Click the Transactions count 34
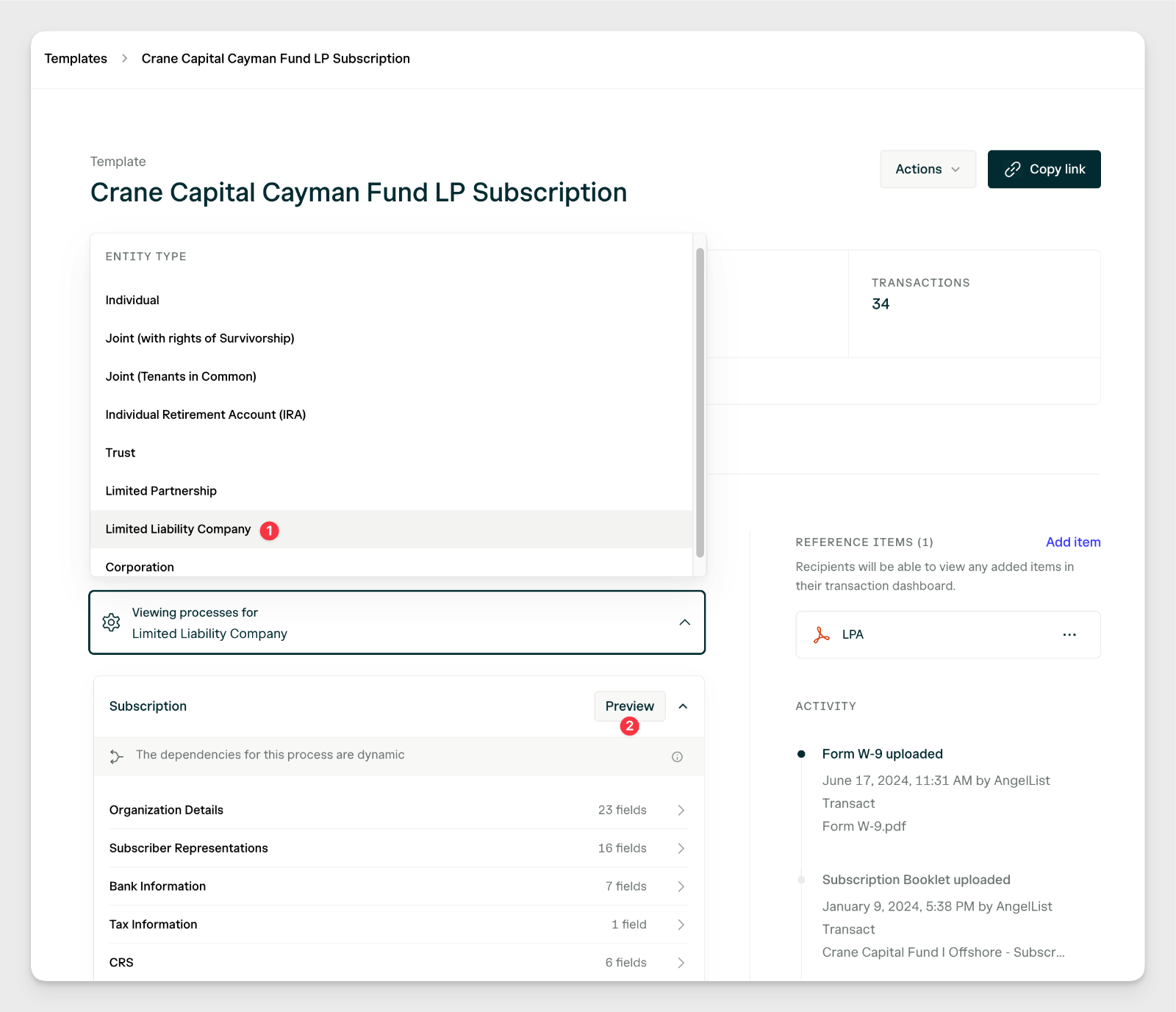 (x=881, y=304)
